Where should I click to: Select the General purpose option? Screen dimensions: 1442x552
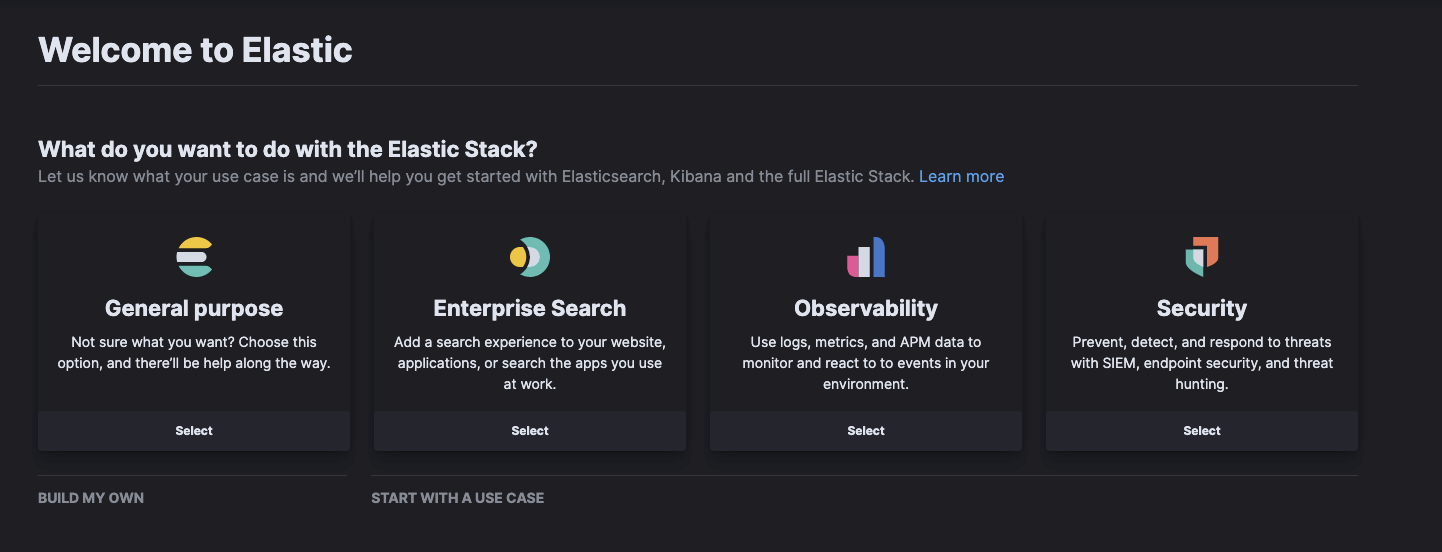click(194, 431)
